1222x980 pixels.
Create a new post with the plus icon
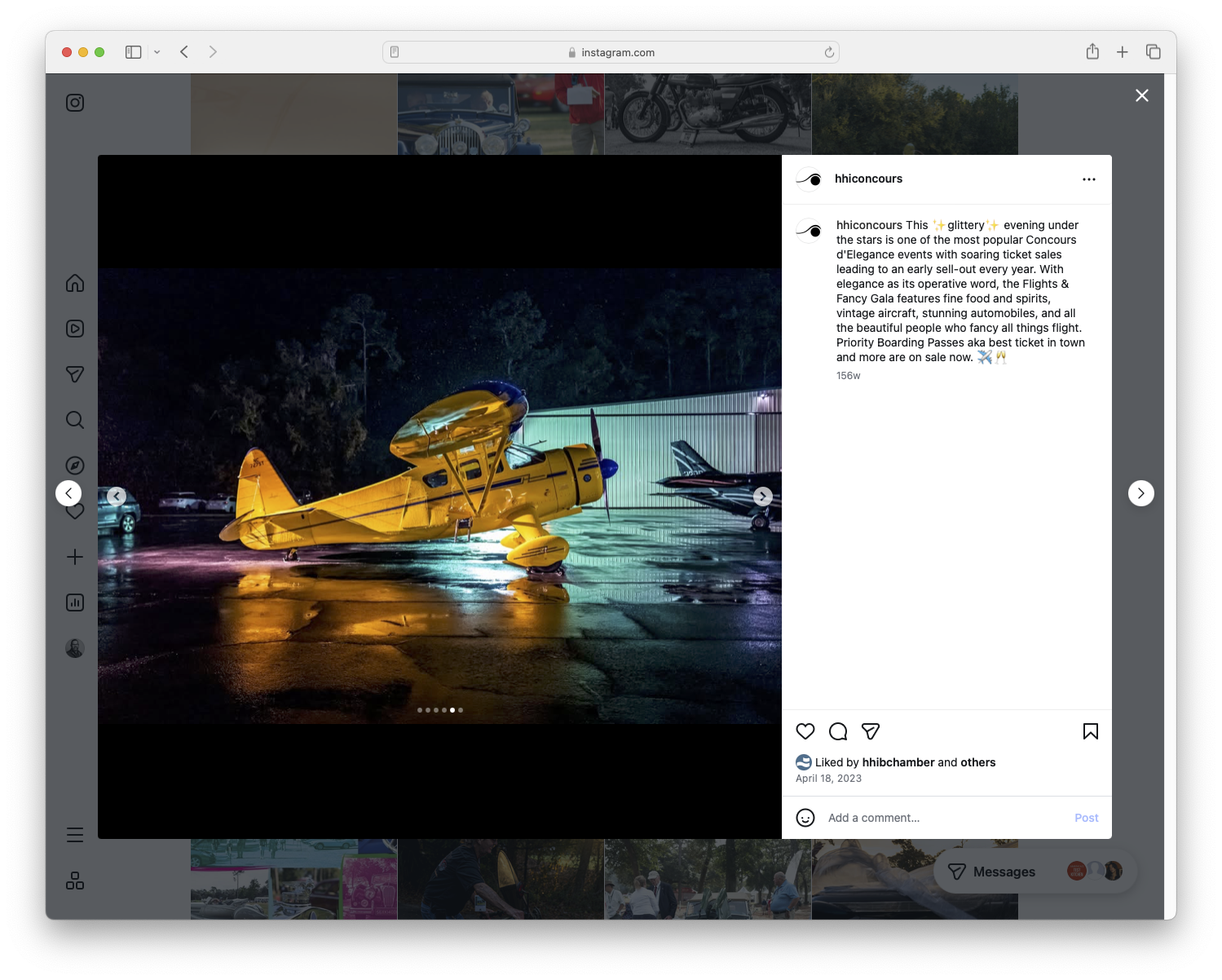point(74,557)
